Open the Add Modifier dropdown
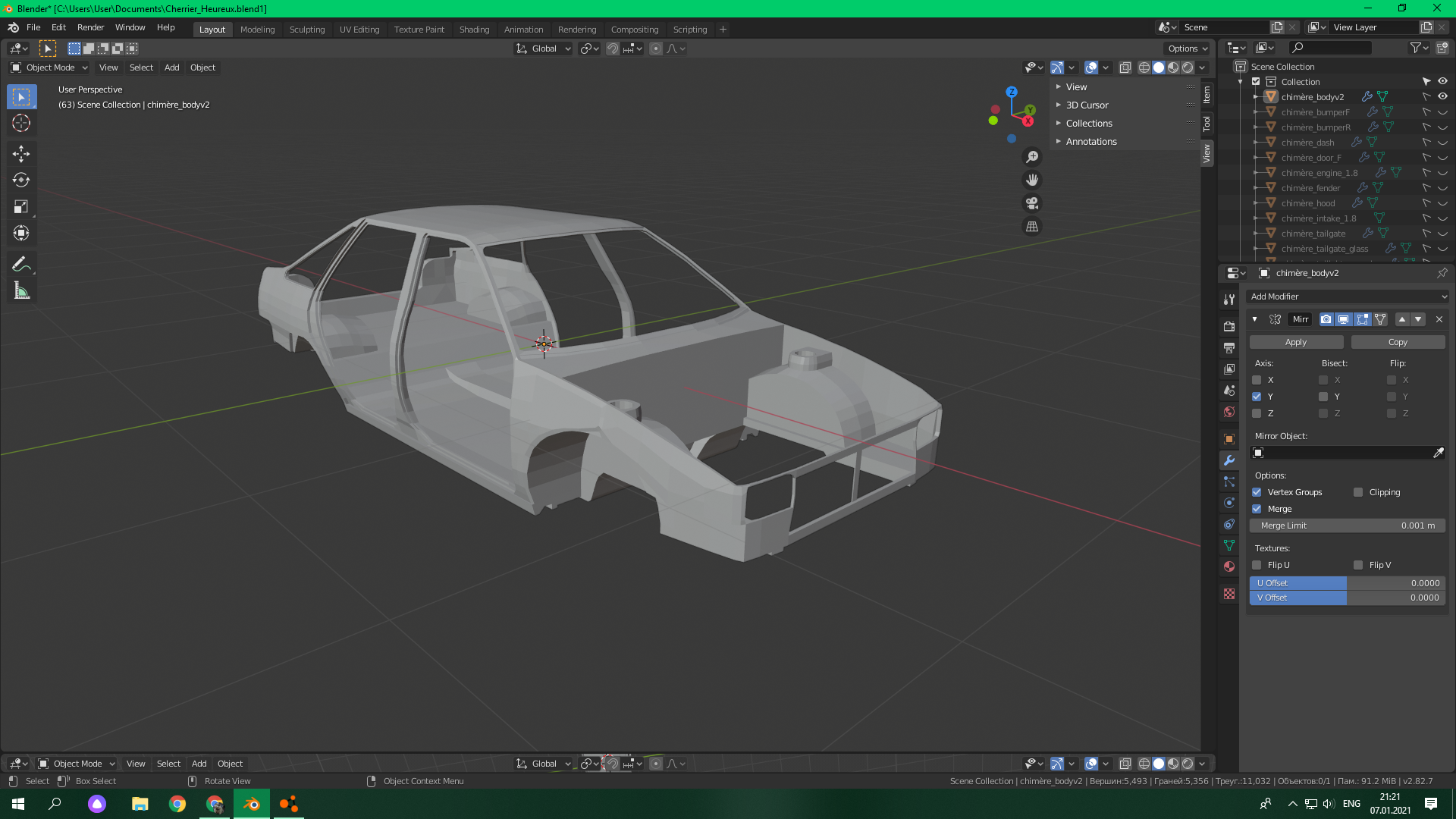1456x819 pixels. pyautogui.click(x=1348, y=297)
